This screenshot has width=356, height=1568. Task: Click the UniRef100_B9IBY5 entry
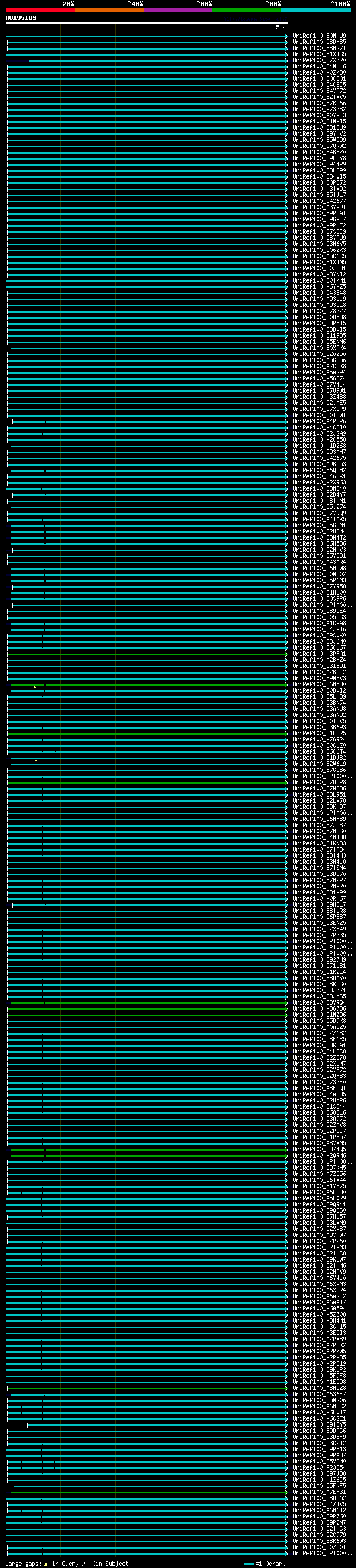[319, 1426]
